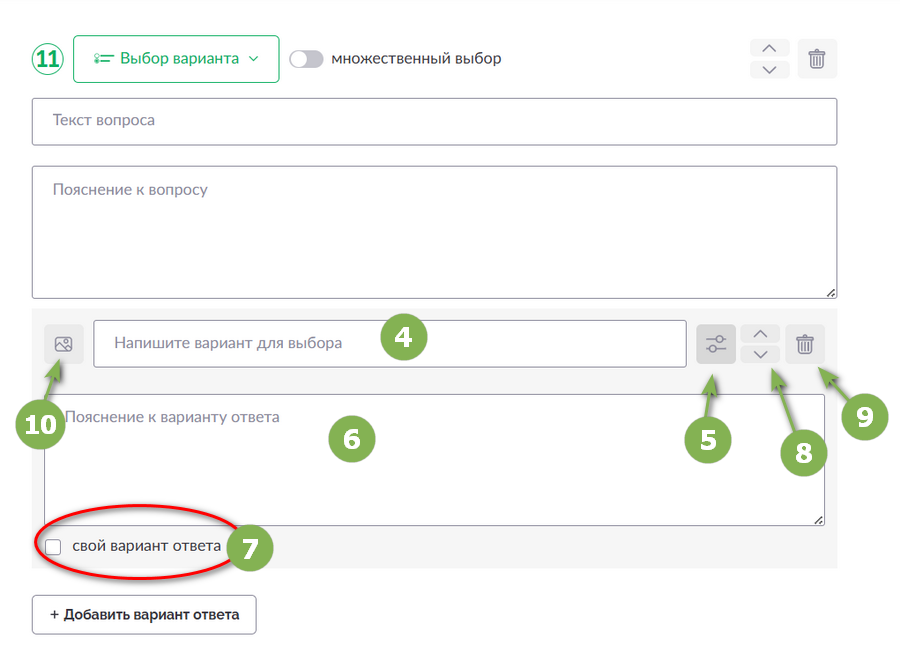
Task: Add image to answer option
Action: tap(64, 344)
